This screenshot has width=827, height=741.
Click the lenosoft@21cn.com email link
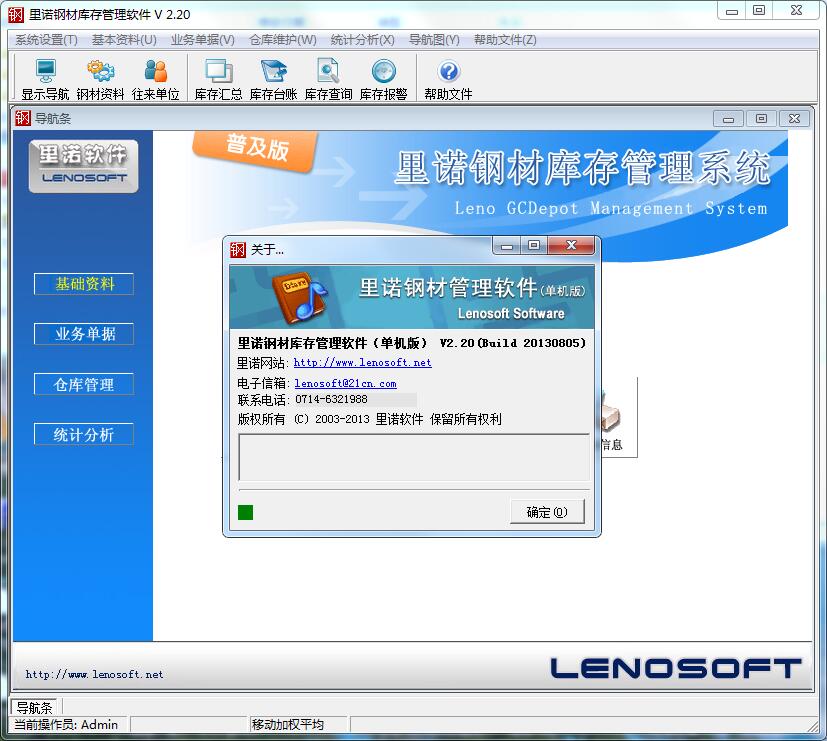[x=345, y=383]
